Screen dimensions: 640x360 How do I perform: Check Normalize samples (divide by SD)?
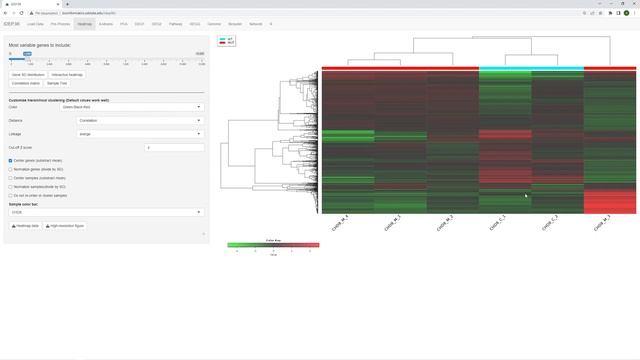tap(11, 187)
